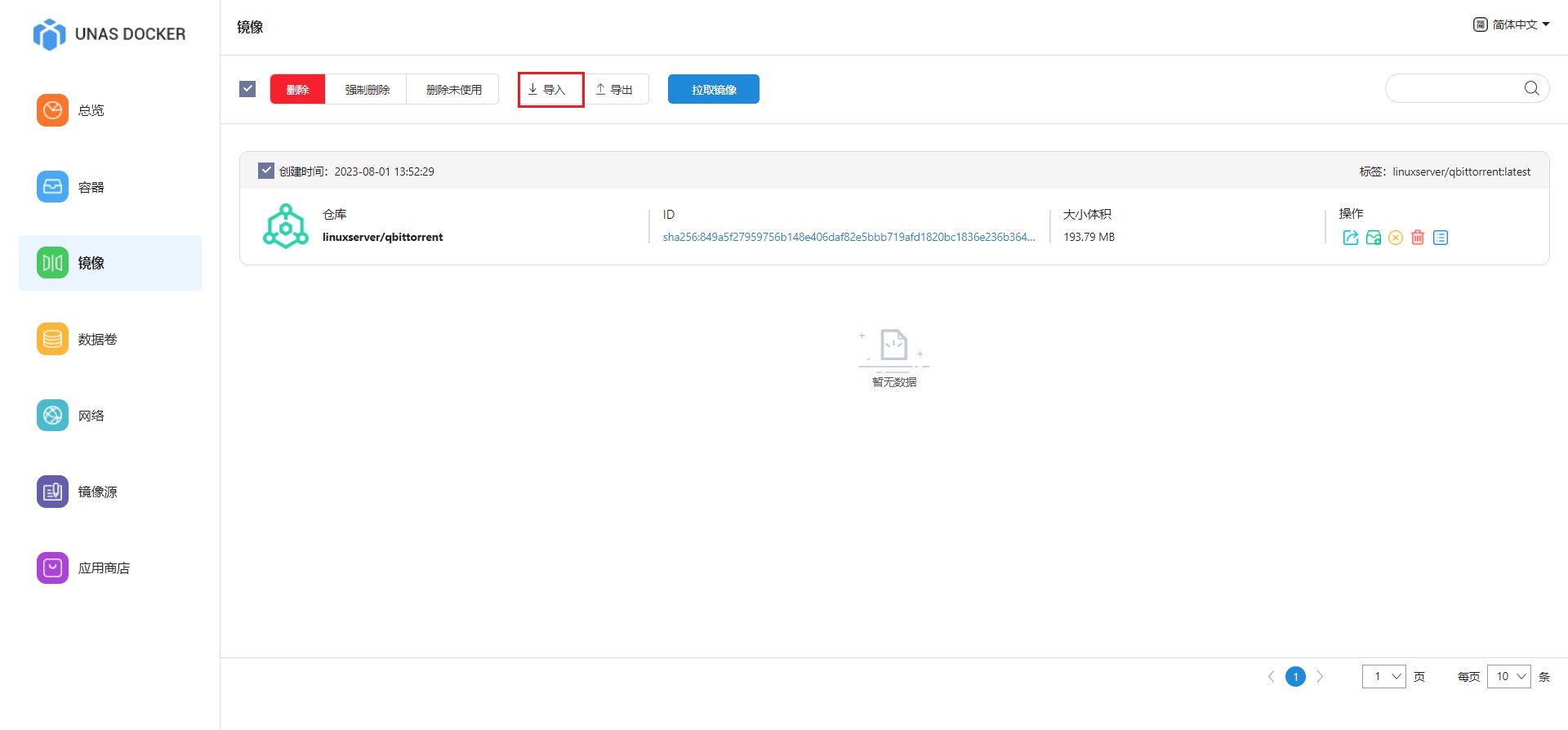Click the blue 拉取镜像 button
This screenshot has height=730, width=1568.
coord(713,89)
